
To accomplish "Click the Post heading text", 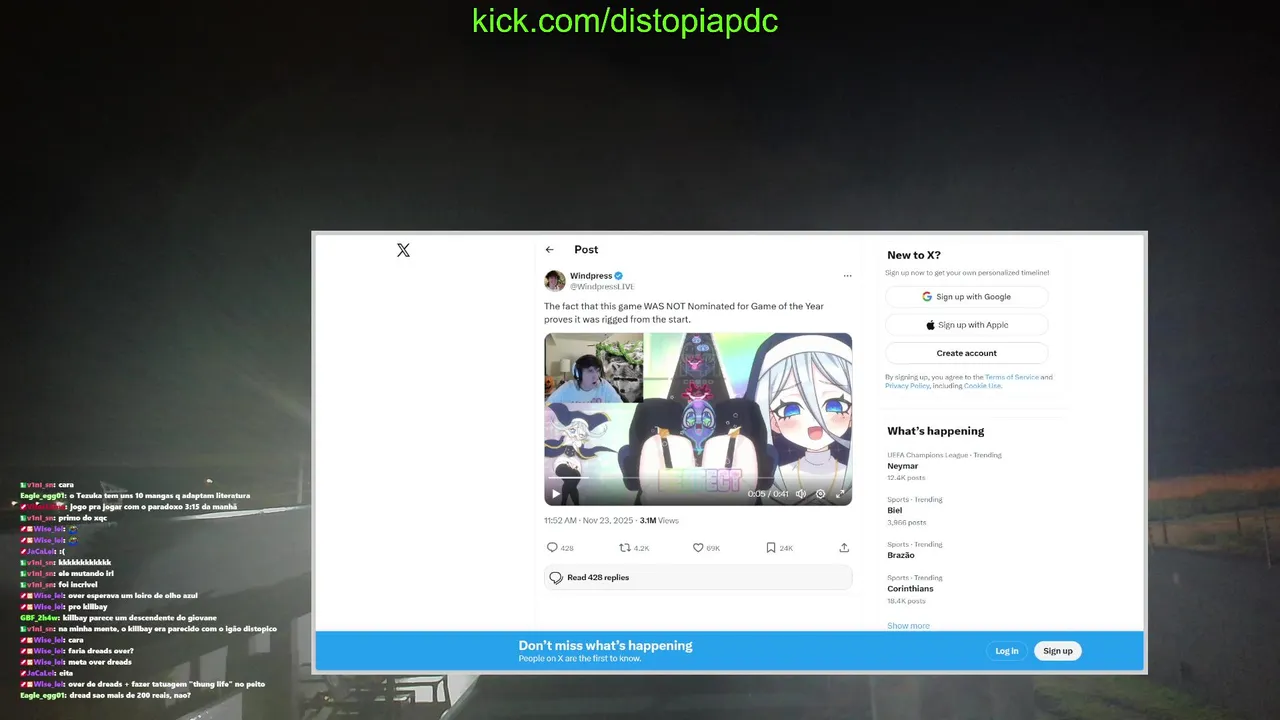I will 586,250.
